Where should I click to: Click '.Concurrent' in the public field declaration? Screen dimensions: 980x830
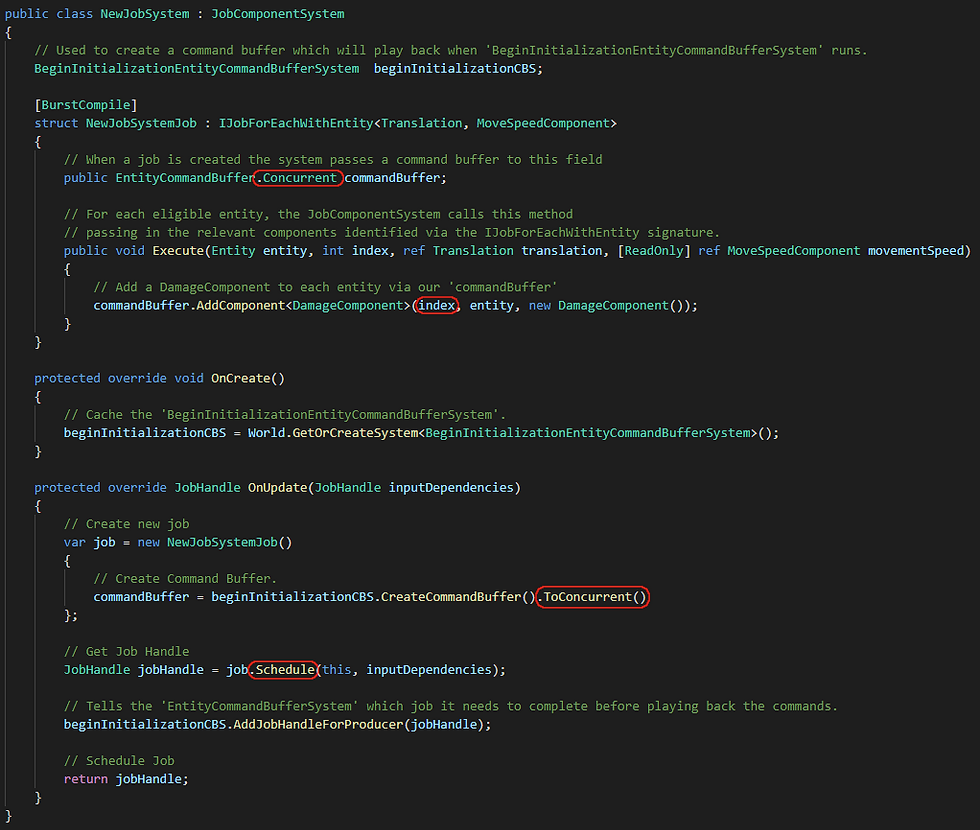tap(298, 178)
